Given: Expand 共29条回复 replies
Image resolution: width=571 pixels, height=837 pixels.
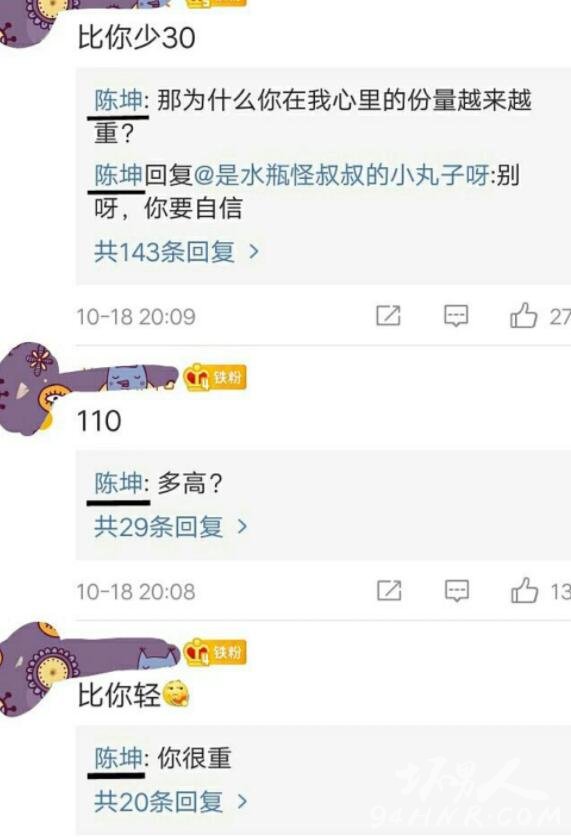Looking at the screenshot, I should (171, 527).
